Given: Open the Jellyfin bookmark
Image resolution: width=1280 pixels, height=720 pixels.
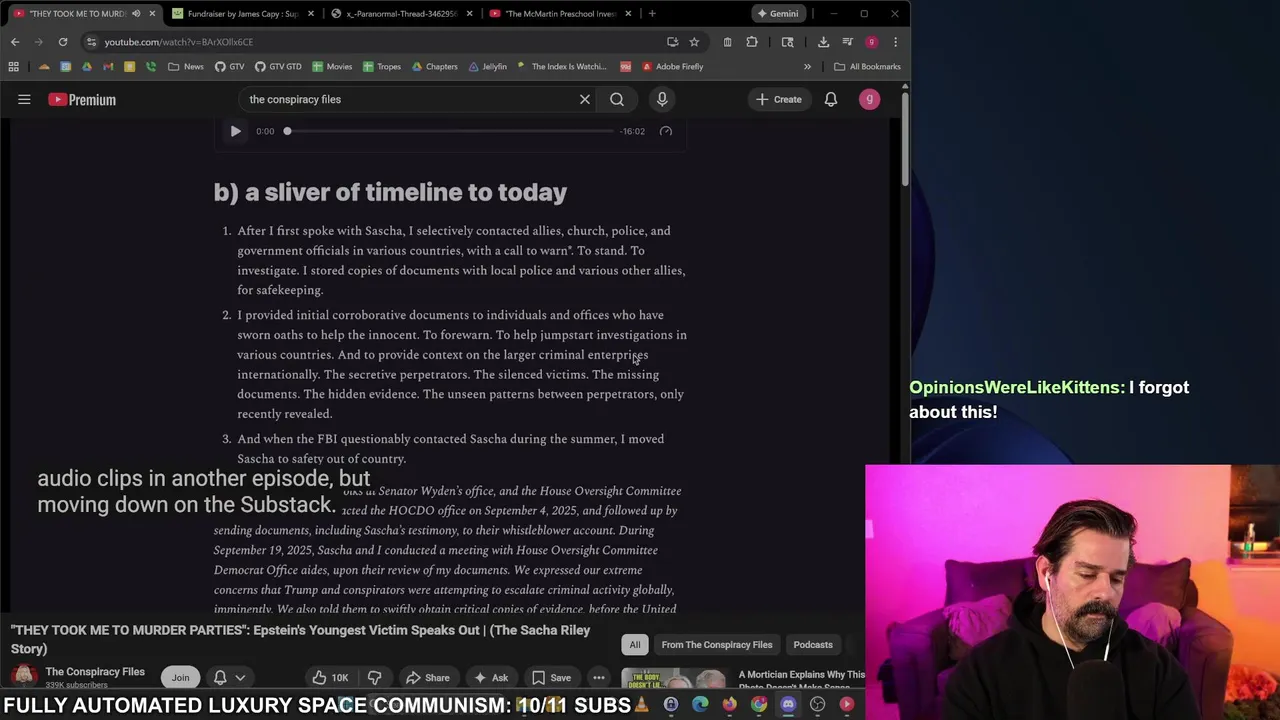Looking at the screenshot, I should tap(488, 67).
